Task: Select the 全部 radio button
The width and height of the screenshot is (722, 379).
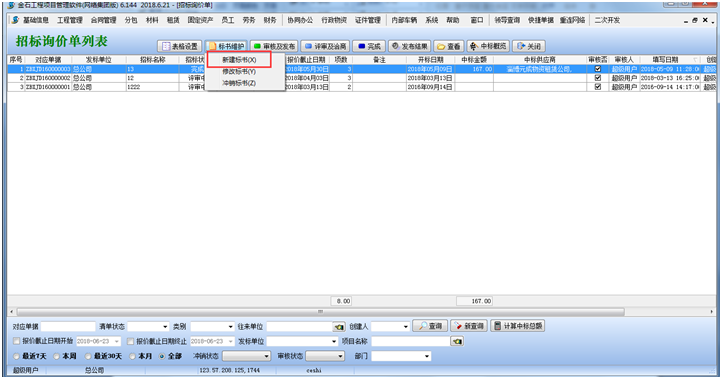Action: pos(162,356)
